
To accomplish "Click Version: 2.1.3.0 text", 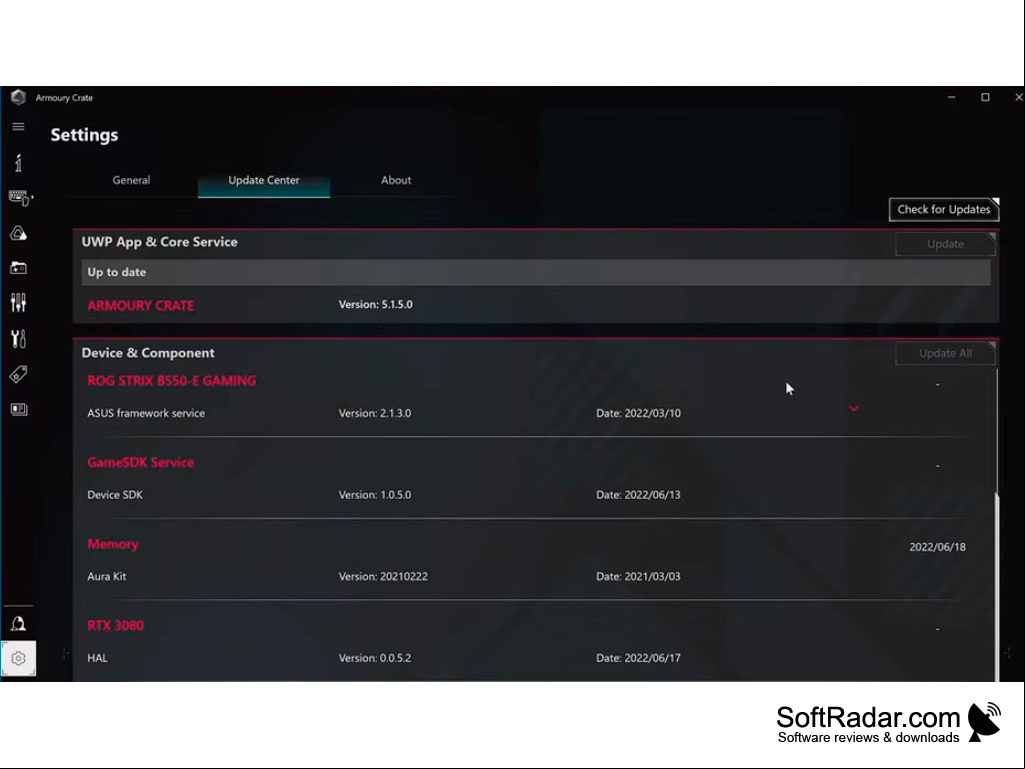I will pos(375,413).
